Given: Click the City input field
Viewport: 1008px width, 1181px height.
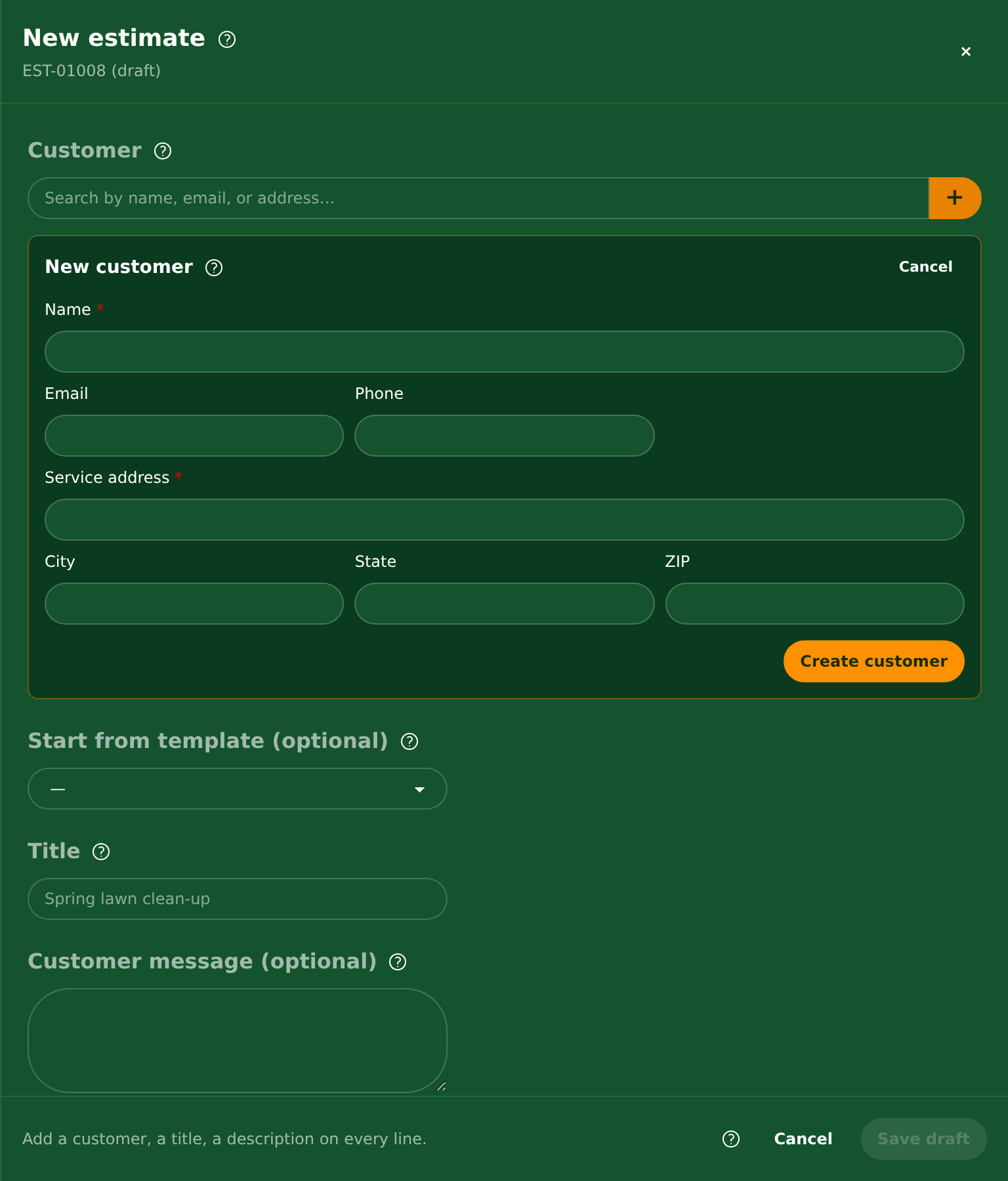Looking at the screenshot, I should pos(194,604).
